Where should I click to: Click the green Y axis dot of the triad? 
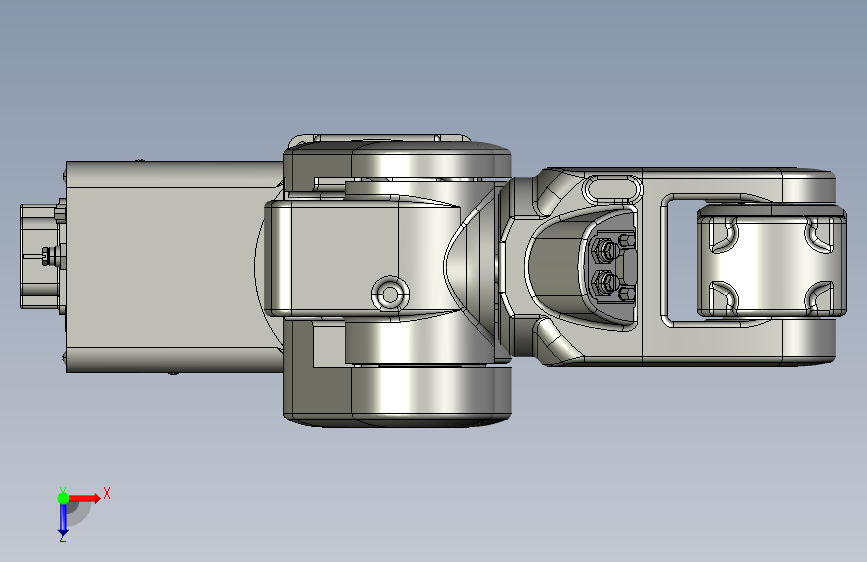63,498
